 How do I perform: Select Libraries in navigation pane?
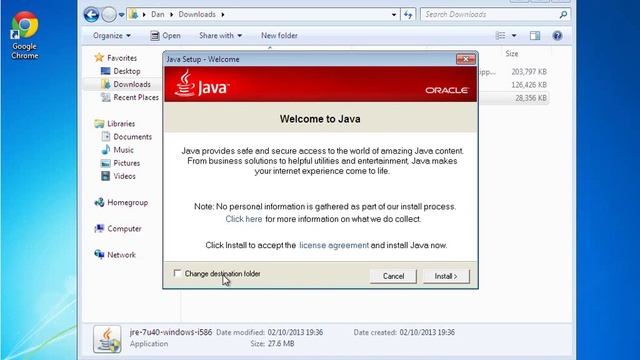click(x=115, y=123)
